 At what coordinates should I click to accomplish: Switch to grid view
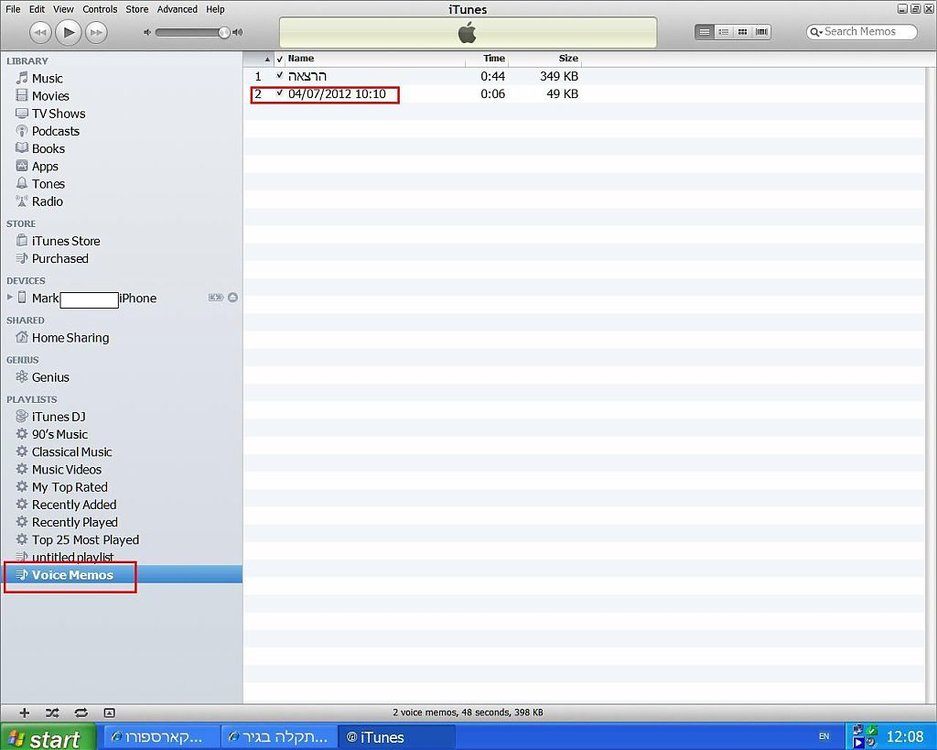(742, 32)
